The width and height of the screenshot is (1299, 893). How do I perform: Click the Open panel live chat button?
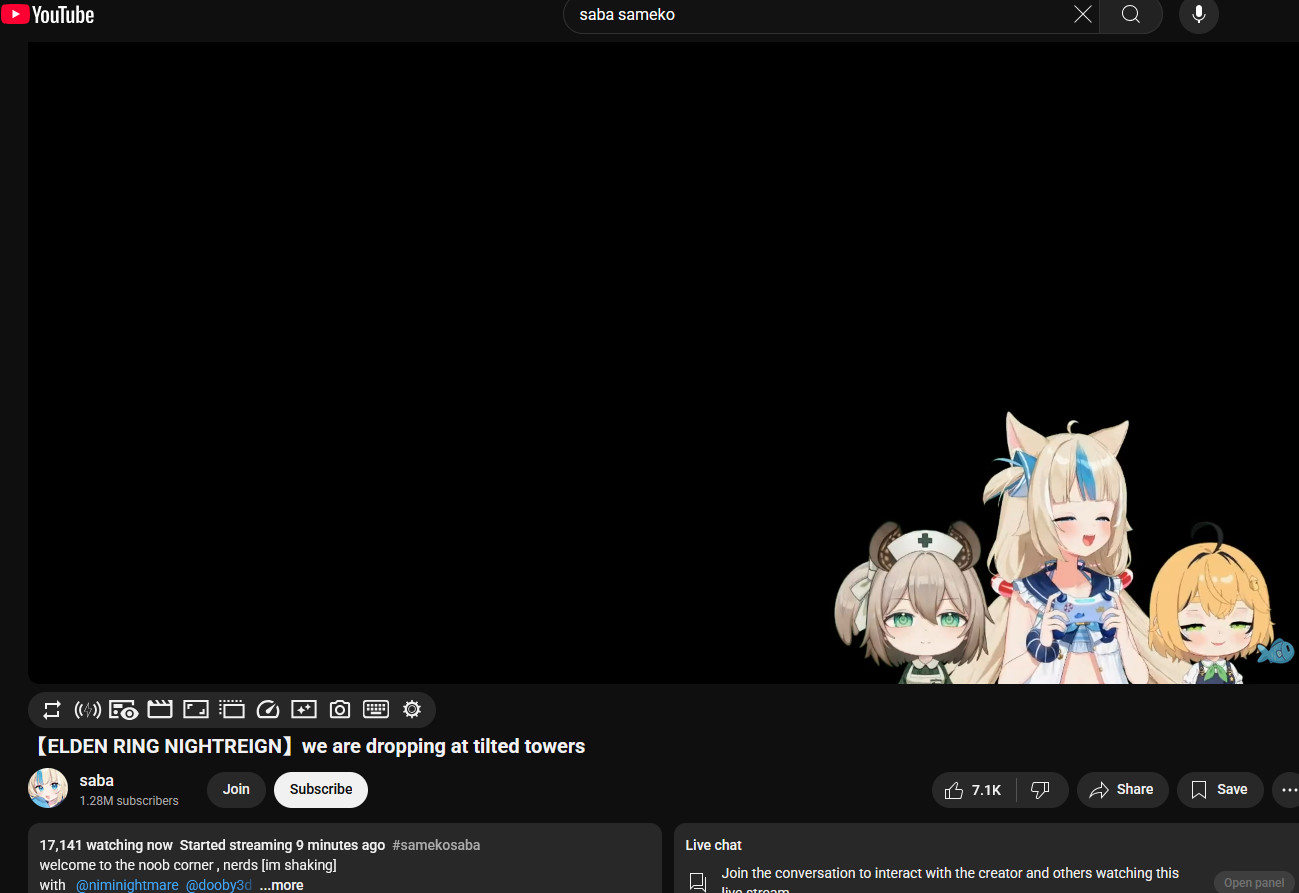(1254, 883)
